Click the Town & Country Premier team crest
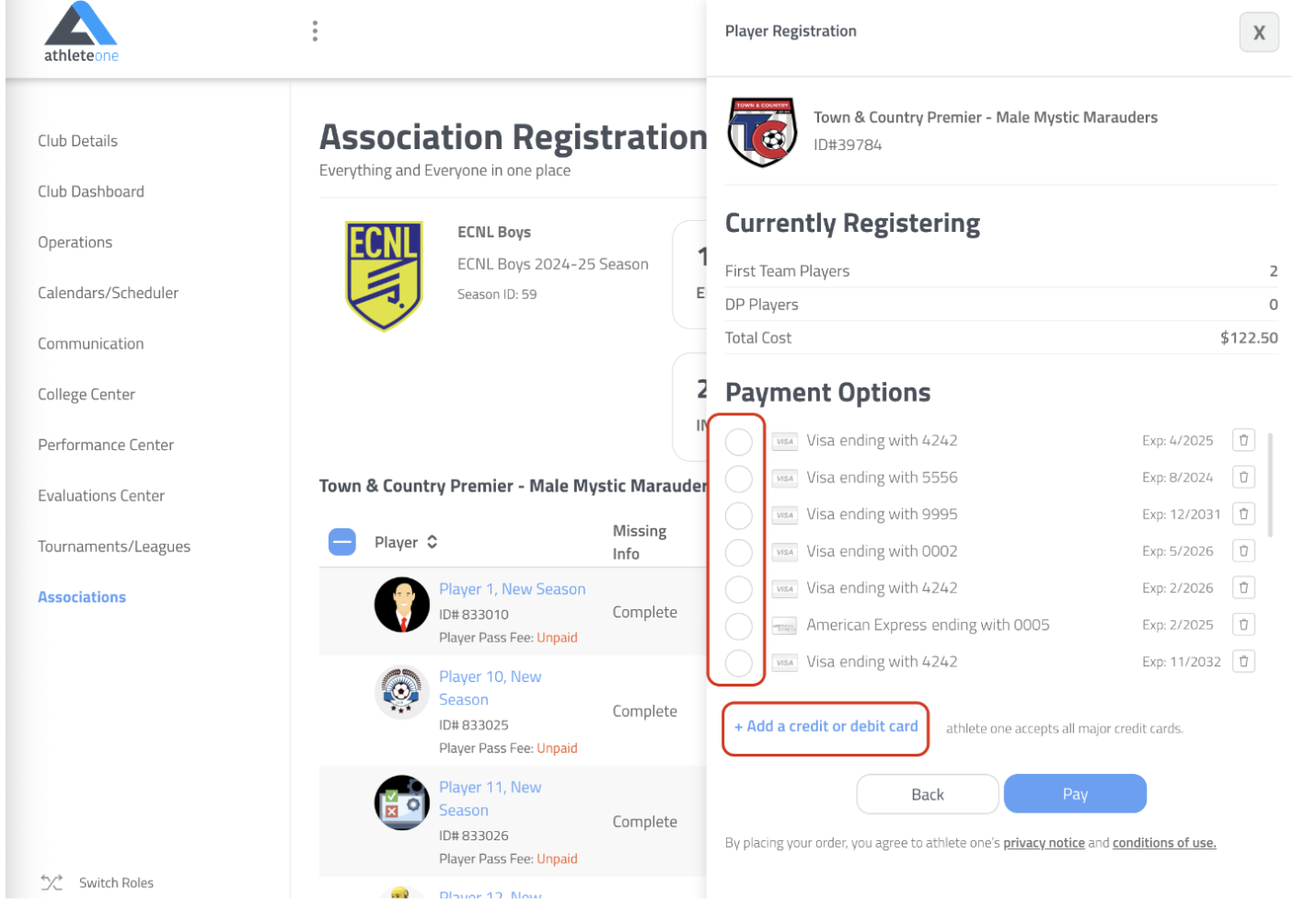The height and width of the screenshot is (924, 1305). [762, 132]
